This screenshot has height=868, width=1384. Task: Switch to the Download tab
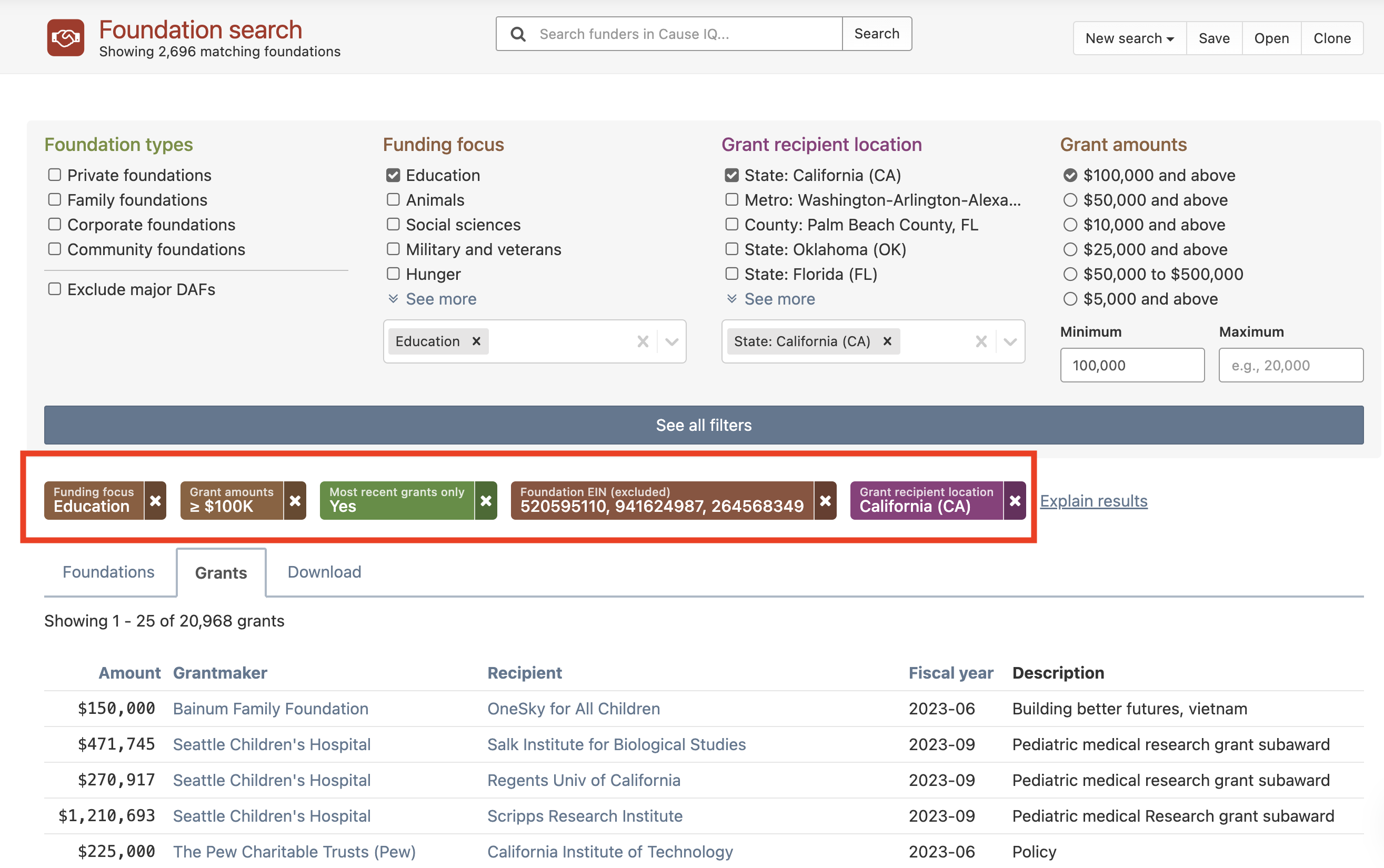pyautogui.click(x=324, y=572)
